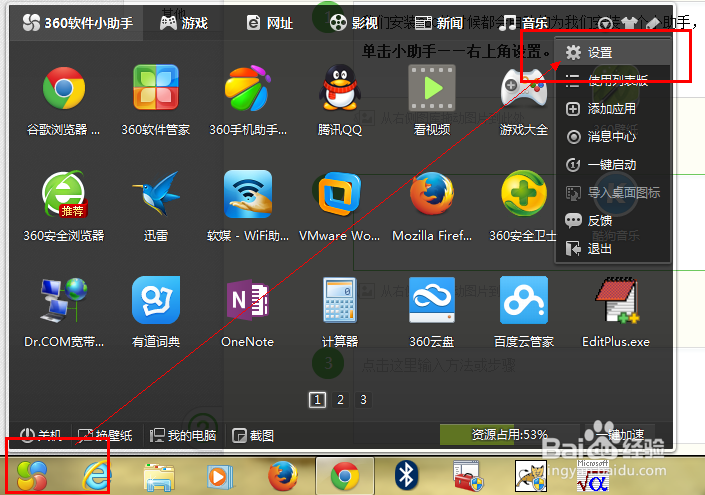Open 看视频 video icon
705x495 pixels.
pyautogui.click(x=432, y=88)
